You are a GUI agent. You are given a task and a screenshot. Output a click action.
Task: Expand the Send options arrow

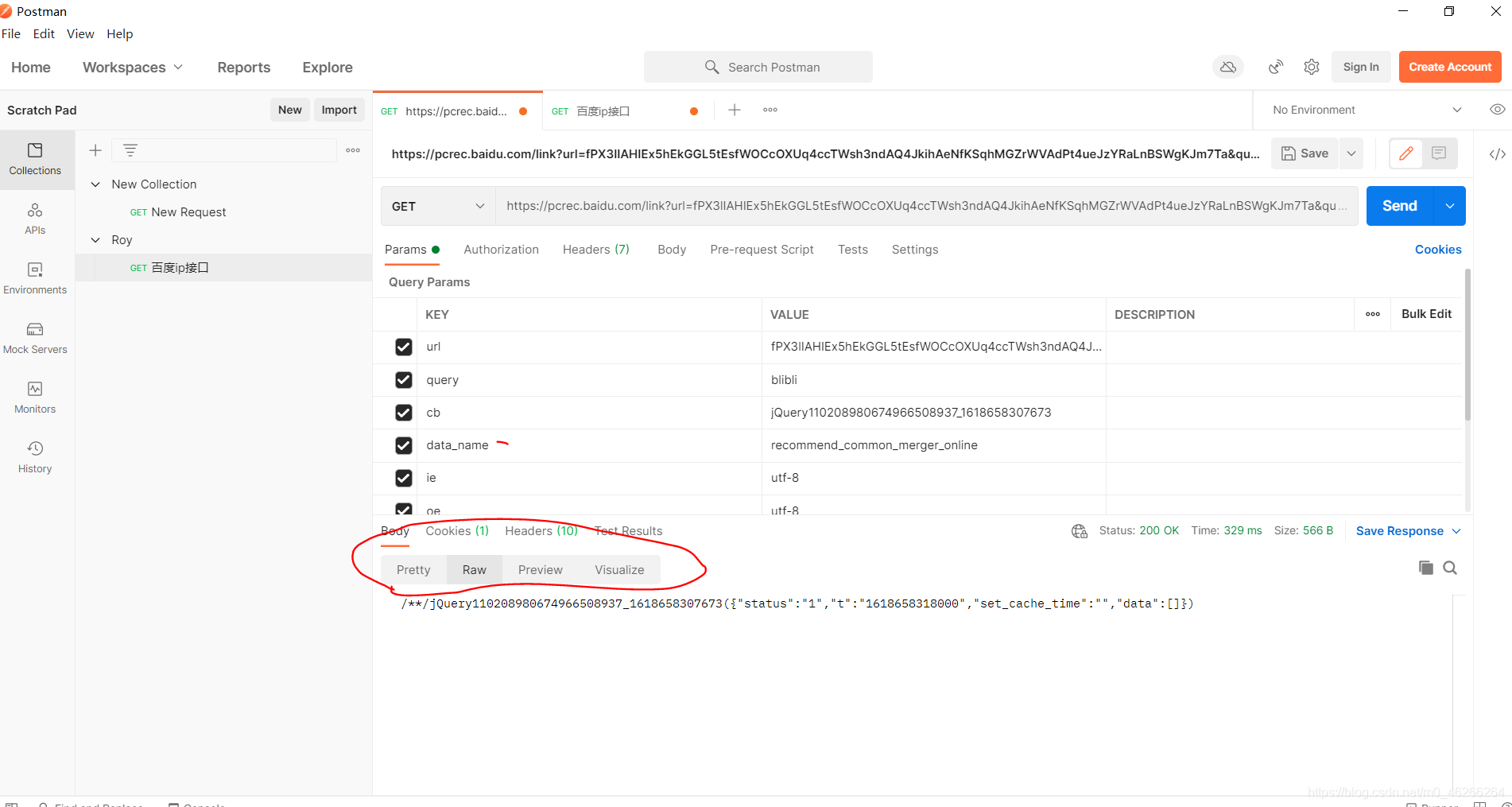pyautogui.click(x=1450, y=206)
